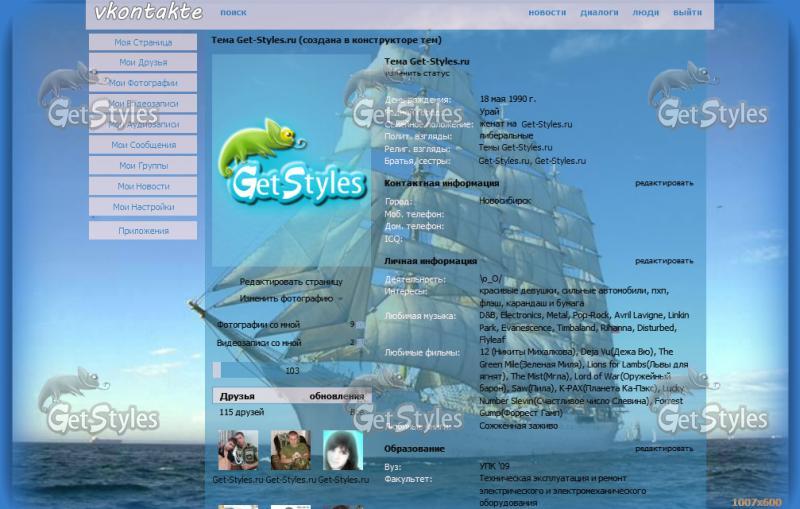Viewport: 800px width, 509px height.
Task: Click выйти to log out
Action: [x=687, y=13]
